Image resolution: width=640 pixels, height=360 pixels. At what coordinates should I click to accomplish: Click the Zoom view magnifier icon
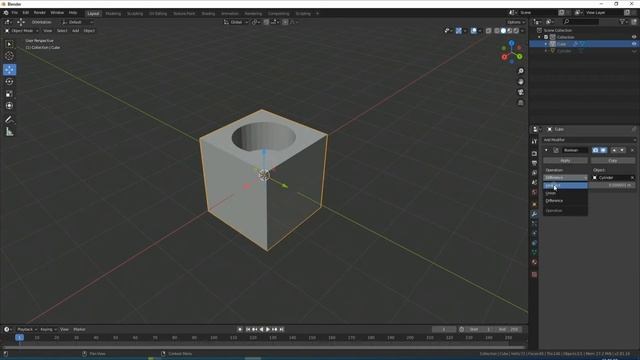(520, 71)
